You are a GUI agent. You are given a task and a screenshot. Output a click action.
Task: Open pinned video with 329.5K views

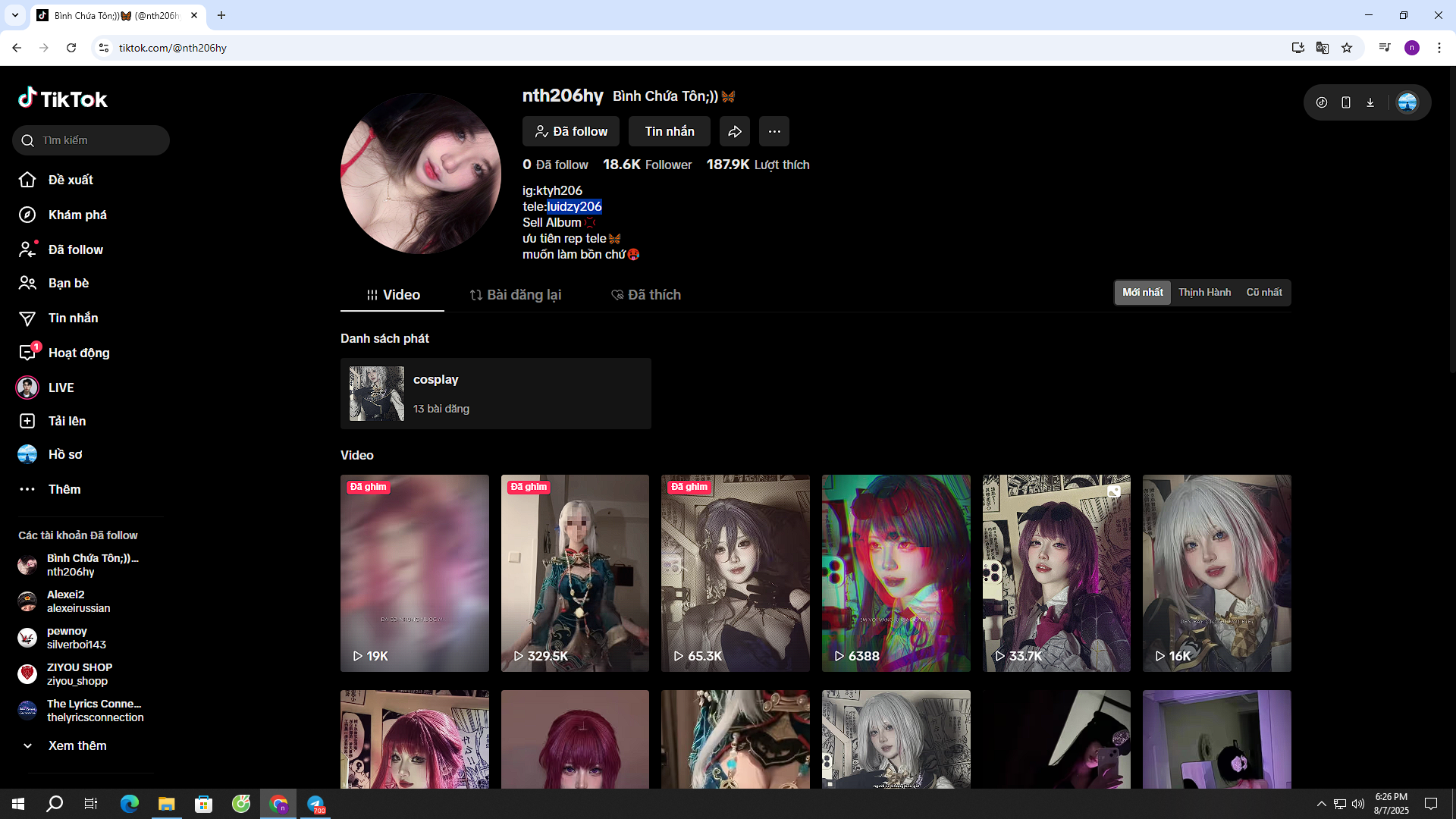tap(575, 573)
